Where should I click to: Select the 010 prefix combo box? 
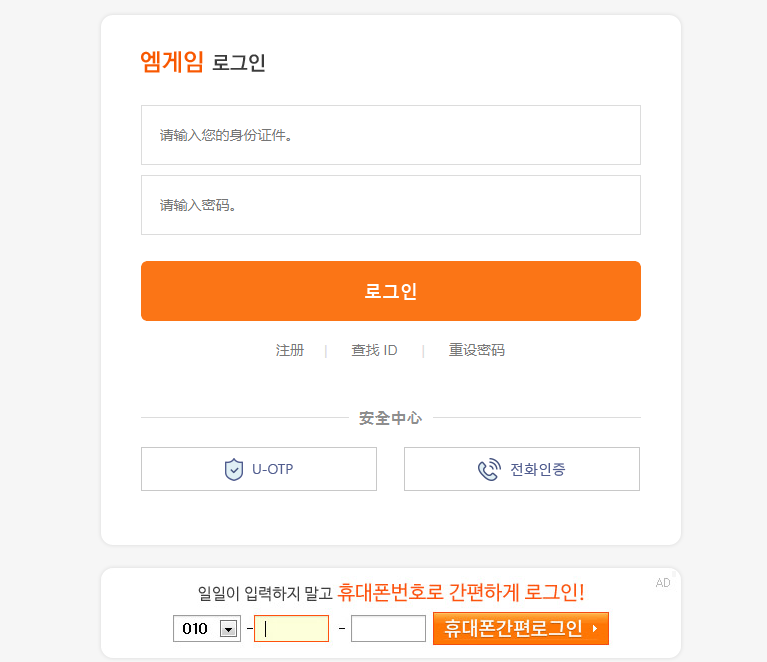[x=207, y=628]
